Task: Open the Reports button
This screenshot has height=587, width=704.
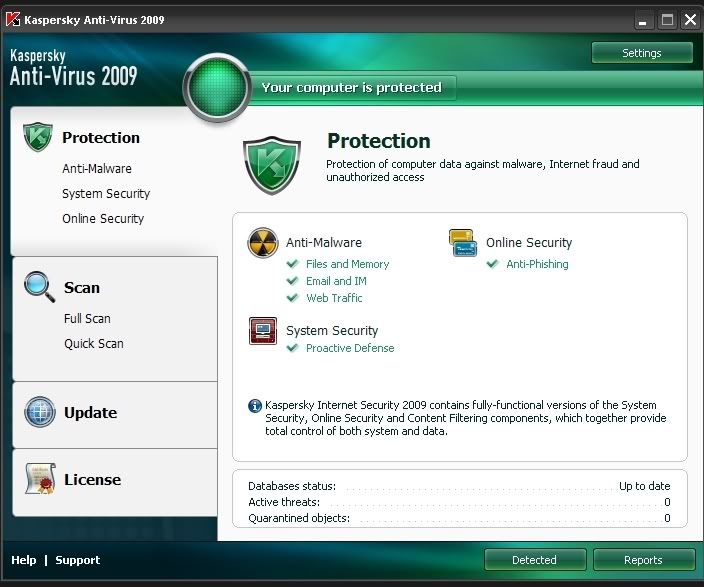Action: [643, 560]
